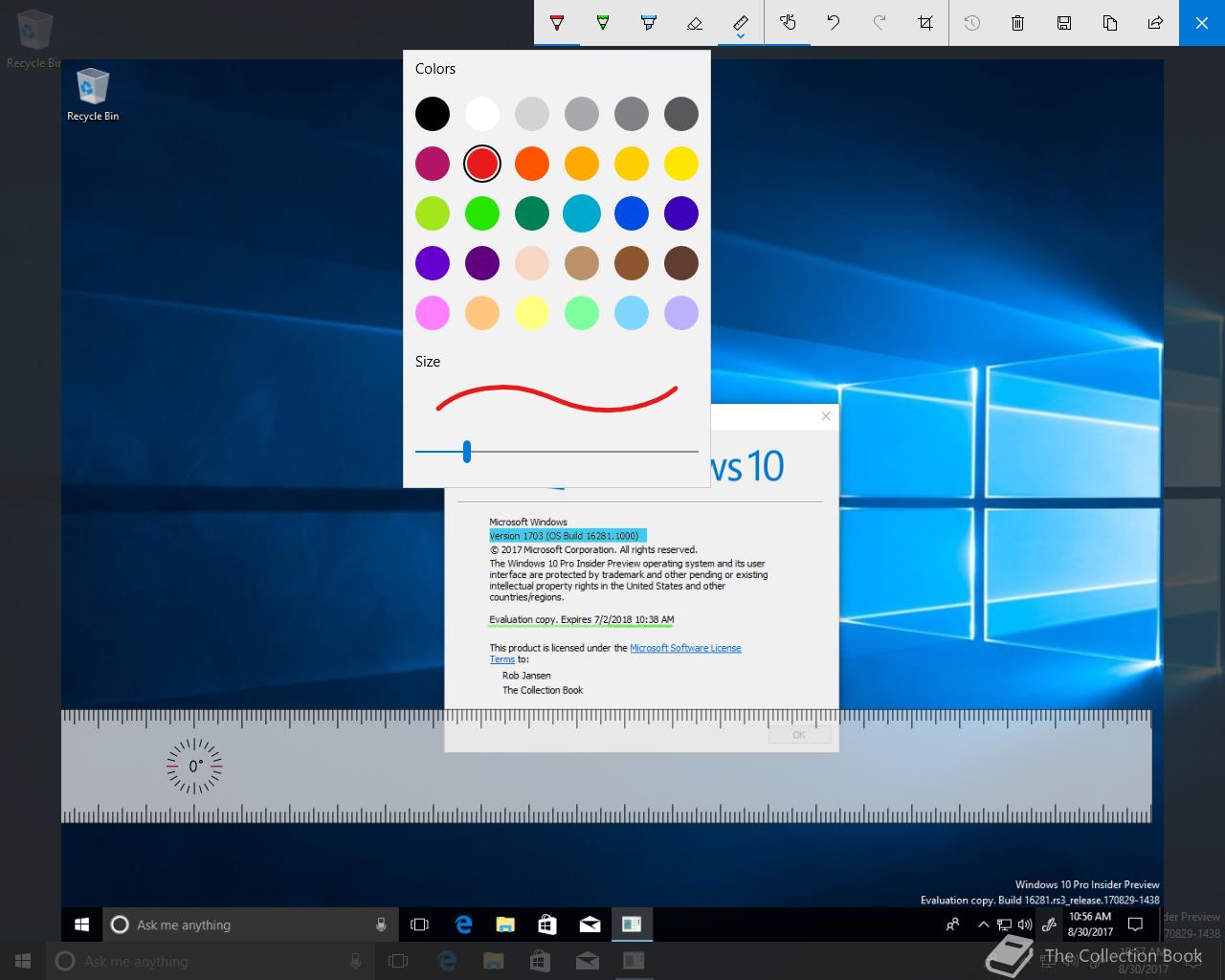Click the network icon in tray

[x=1004, y=924]
